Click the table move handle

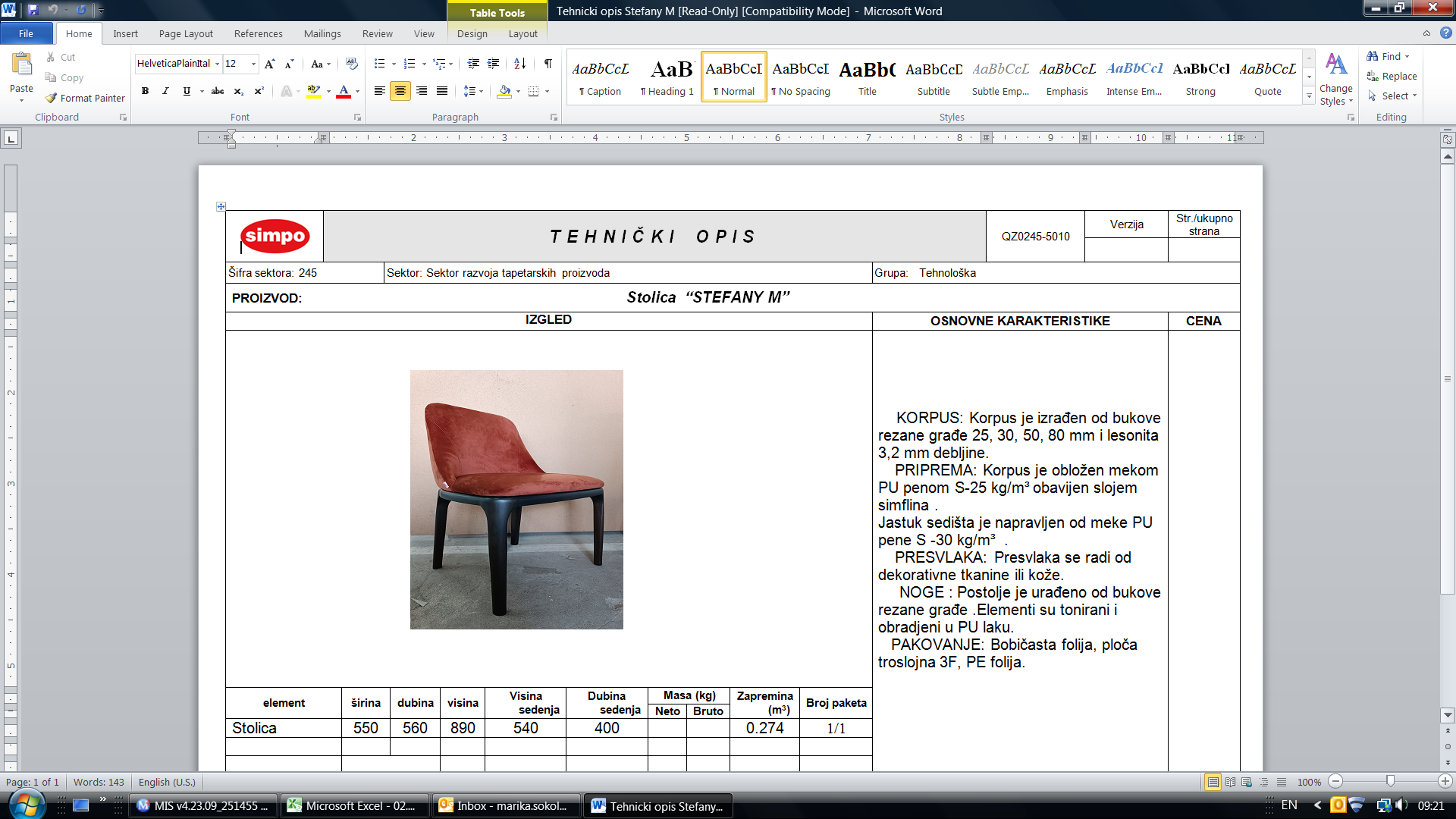coord(221,206)
